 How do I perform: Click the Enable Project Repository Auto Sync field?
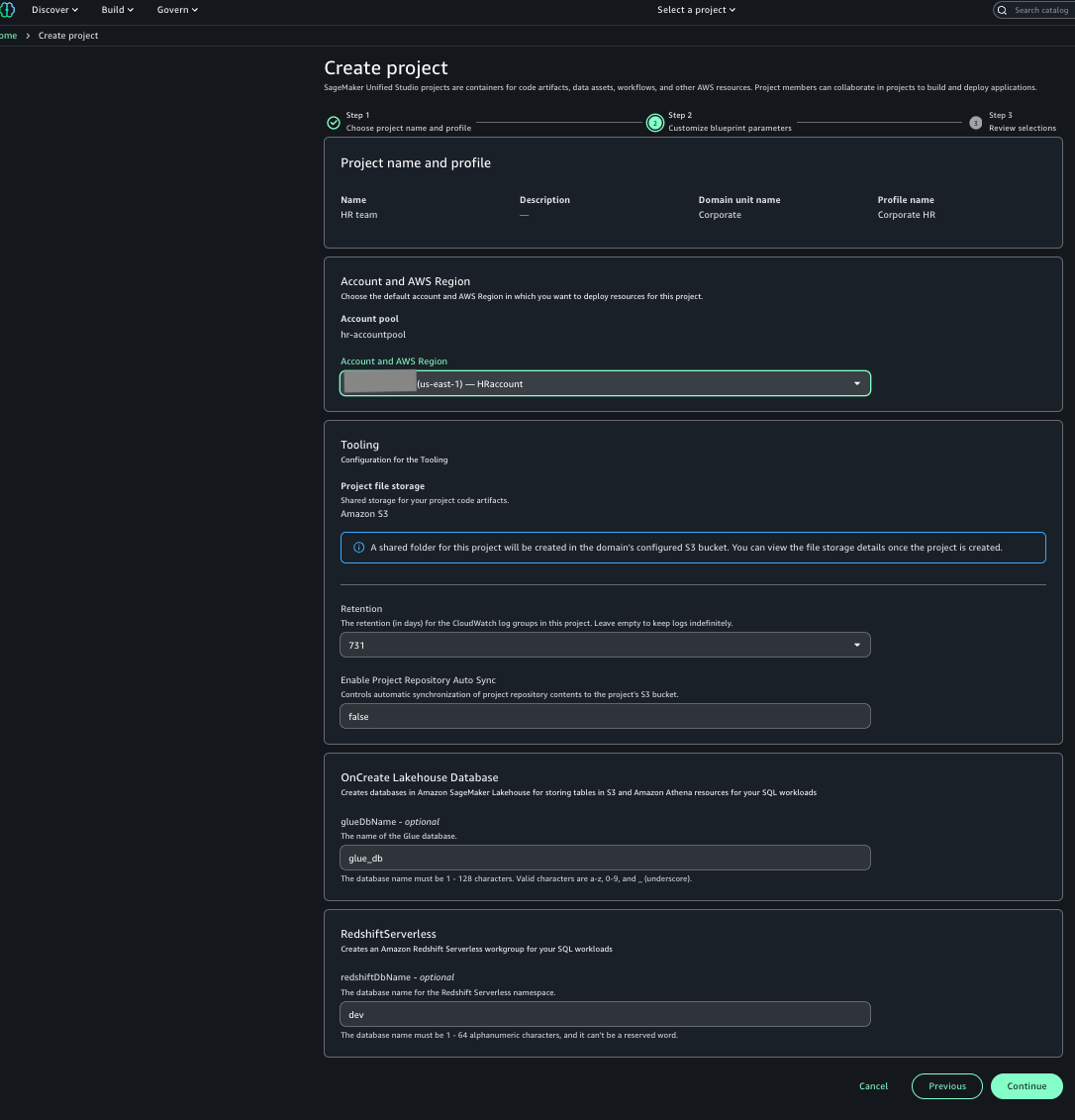click(605, 716)
